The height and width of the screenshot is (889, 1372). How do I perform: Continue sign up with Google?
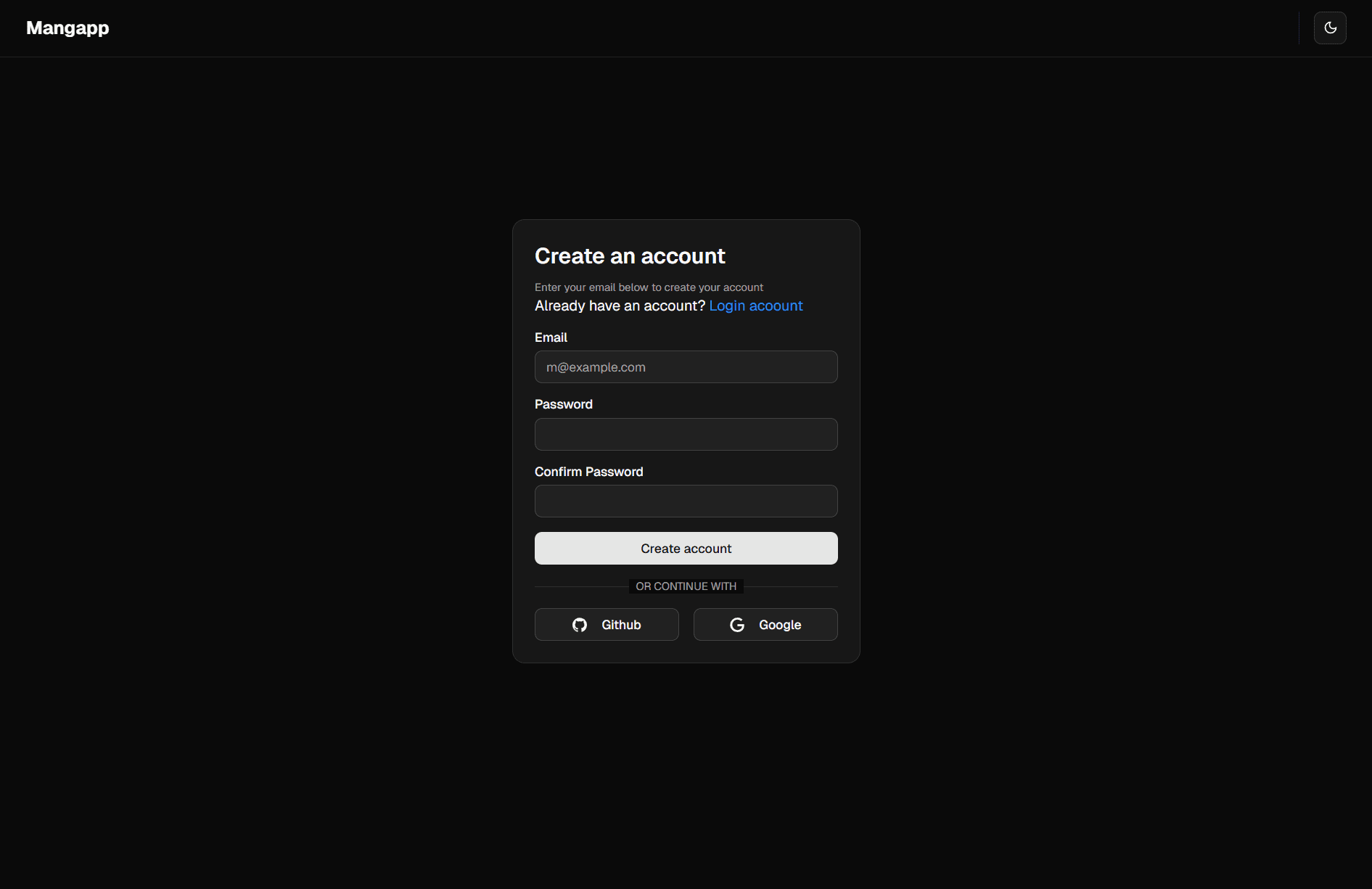(x=765, y=624)
